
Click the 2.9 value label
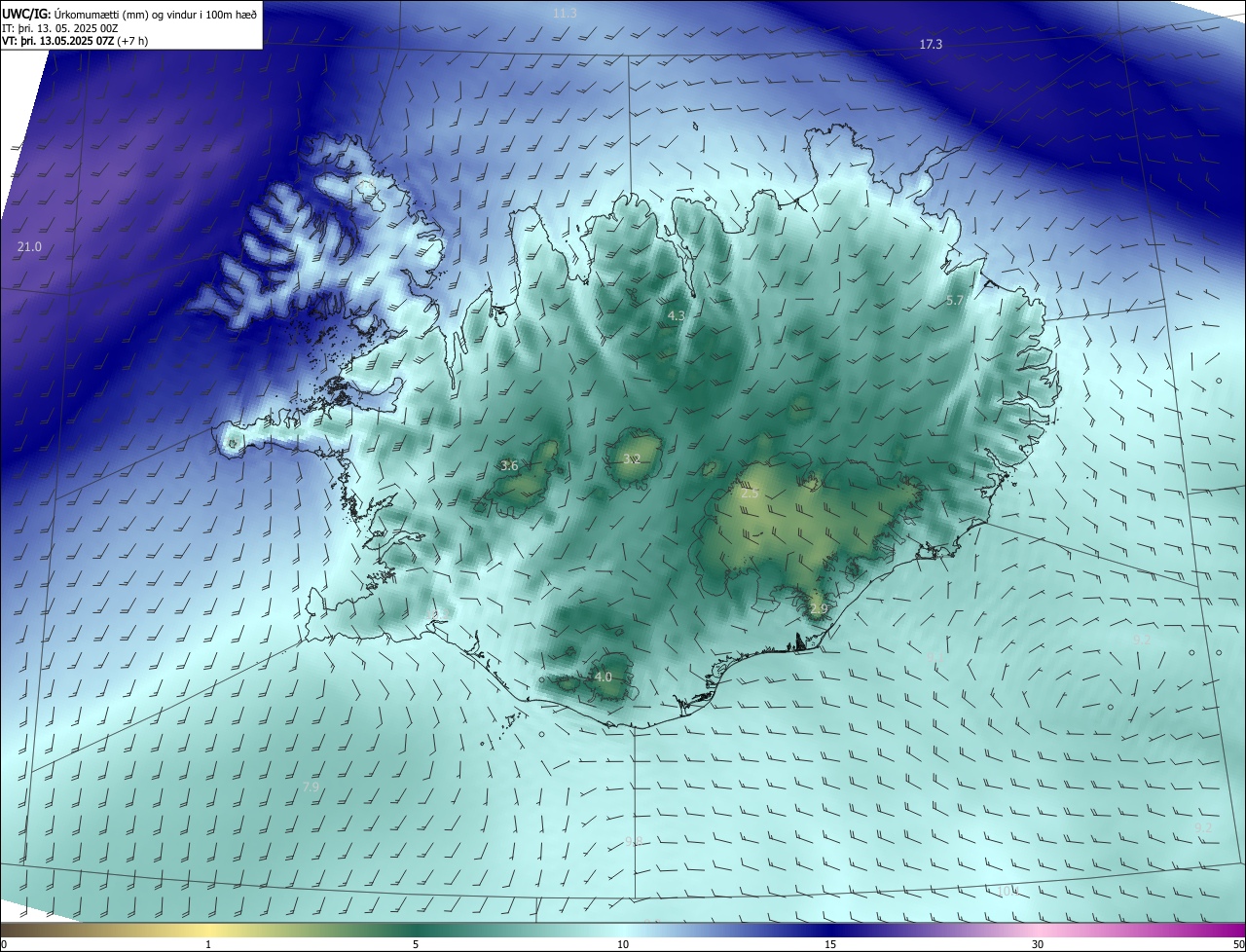tap(819, 609)
